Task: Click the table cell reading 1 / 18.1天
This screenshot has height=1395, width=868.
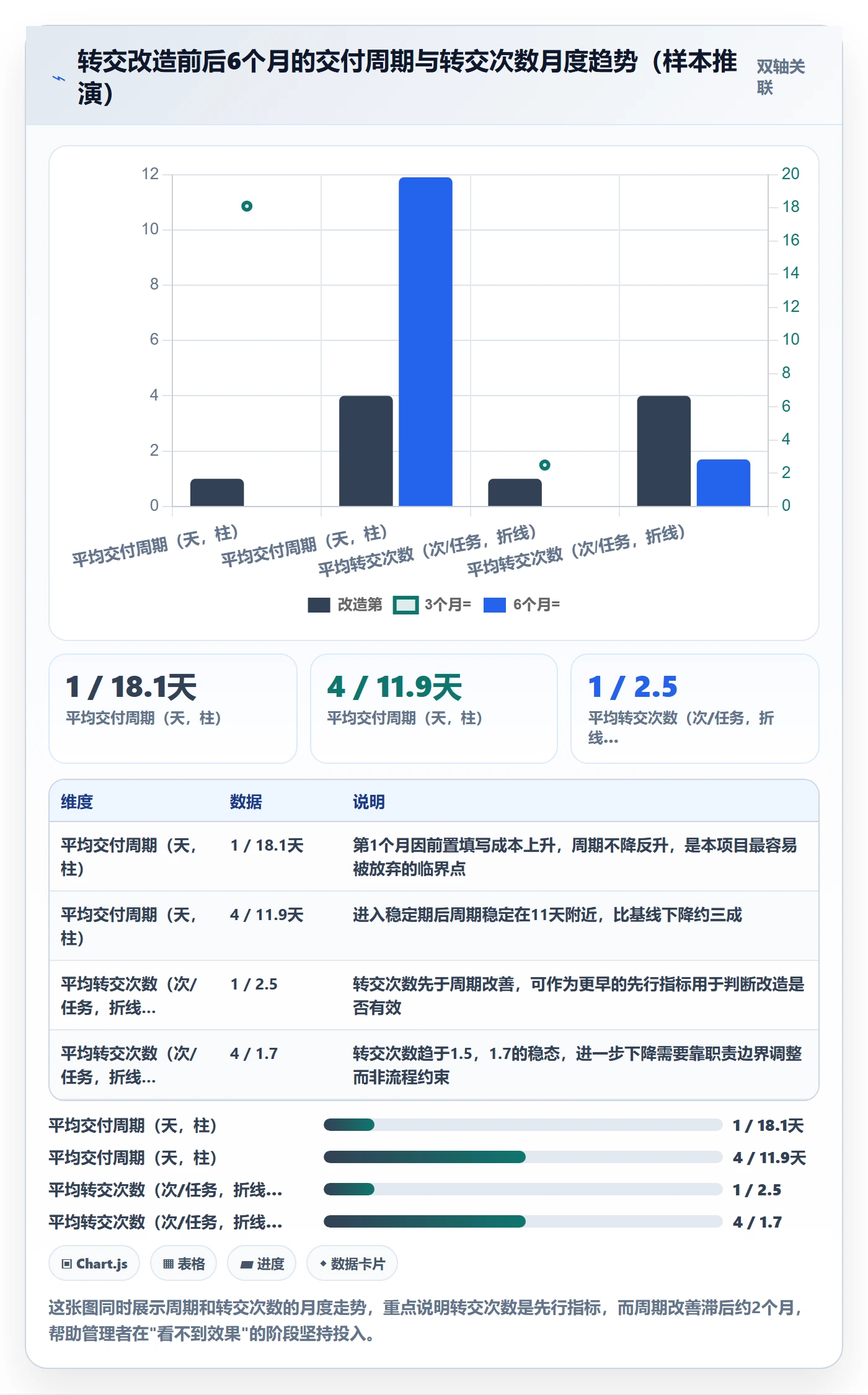Action: click(267, 846)
